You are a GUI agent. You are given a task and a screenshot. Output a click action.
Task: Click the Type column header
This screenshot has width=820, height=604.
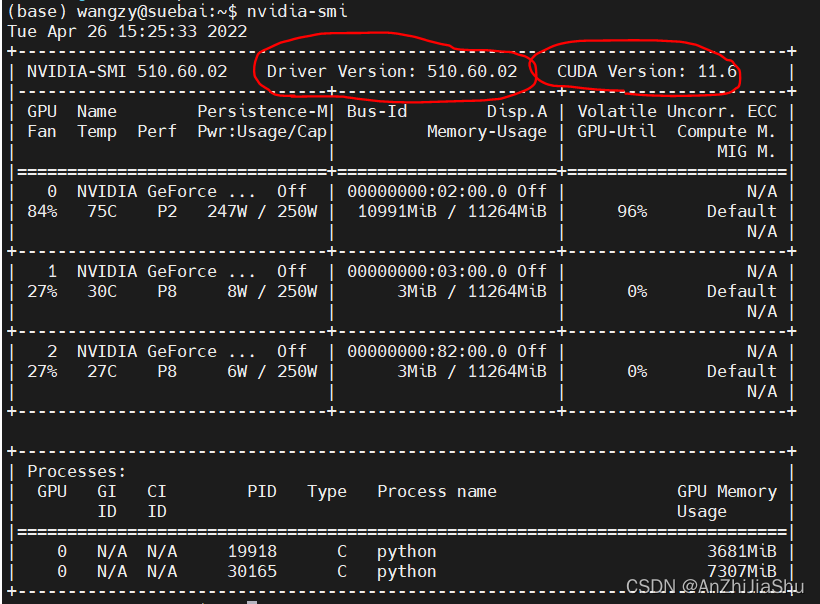tap(327, 493)
